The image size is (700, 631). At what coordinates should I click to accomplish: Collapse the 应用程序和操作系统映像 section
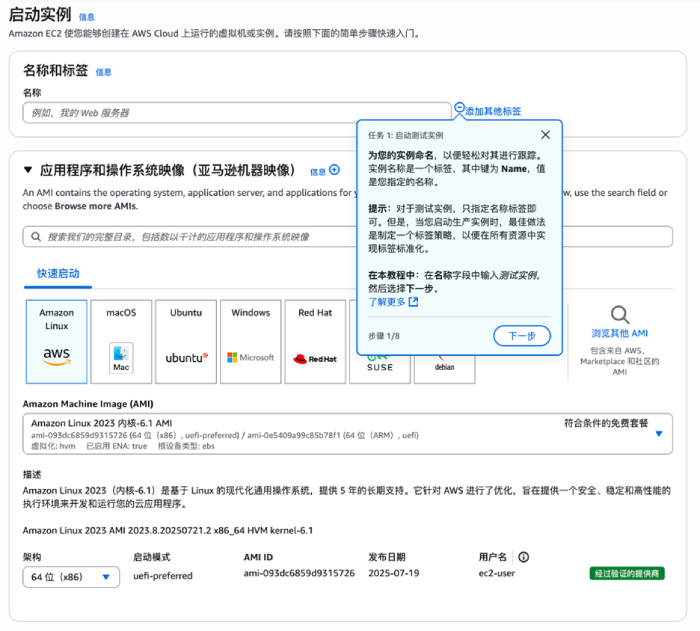(28, 171)
